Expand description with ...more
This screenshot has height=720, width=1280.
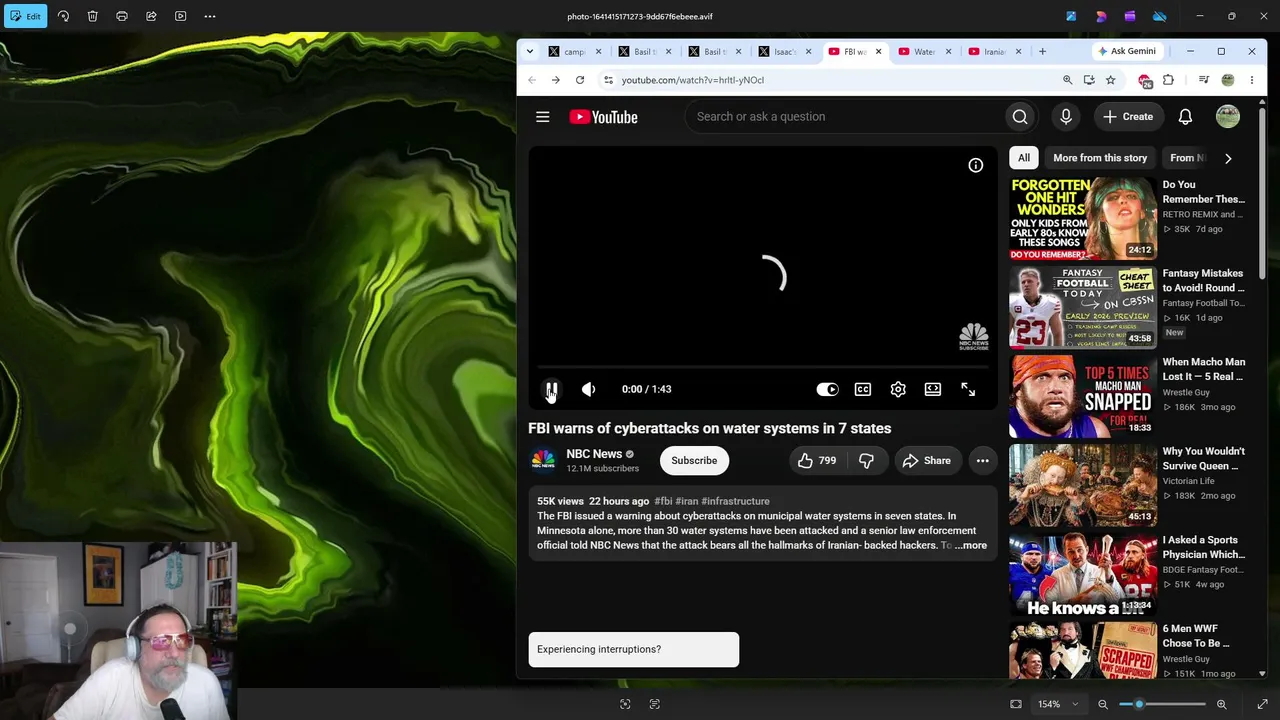pos(970,545)
